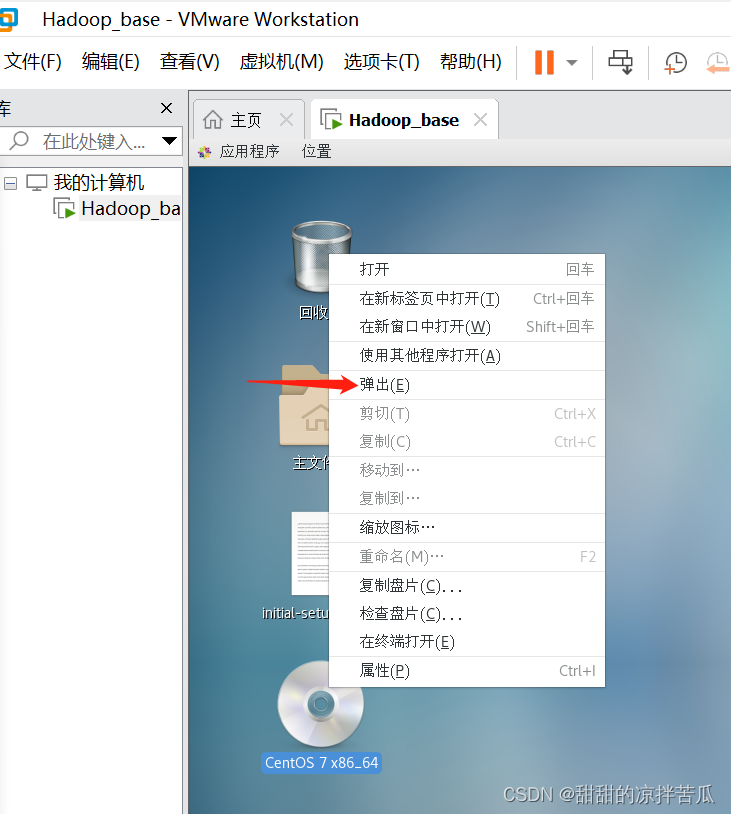
Task: Open the 帮助(H) menu
Action: 471,62
